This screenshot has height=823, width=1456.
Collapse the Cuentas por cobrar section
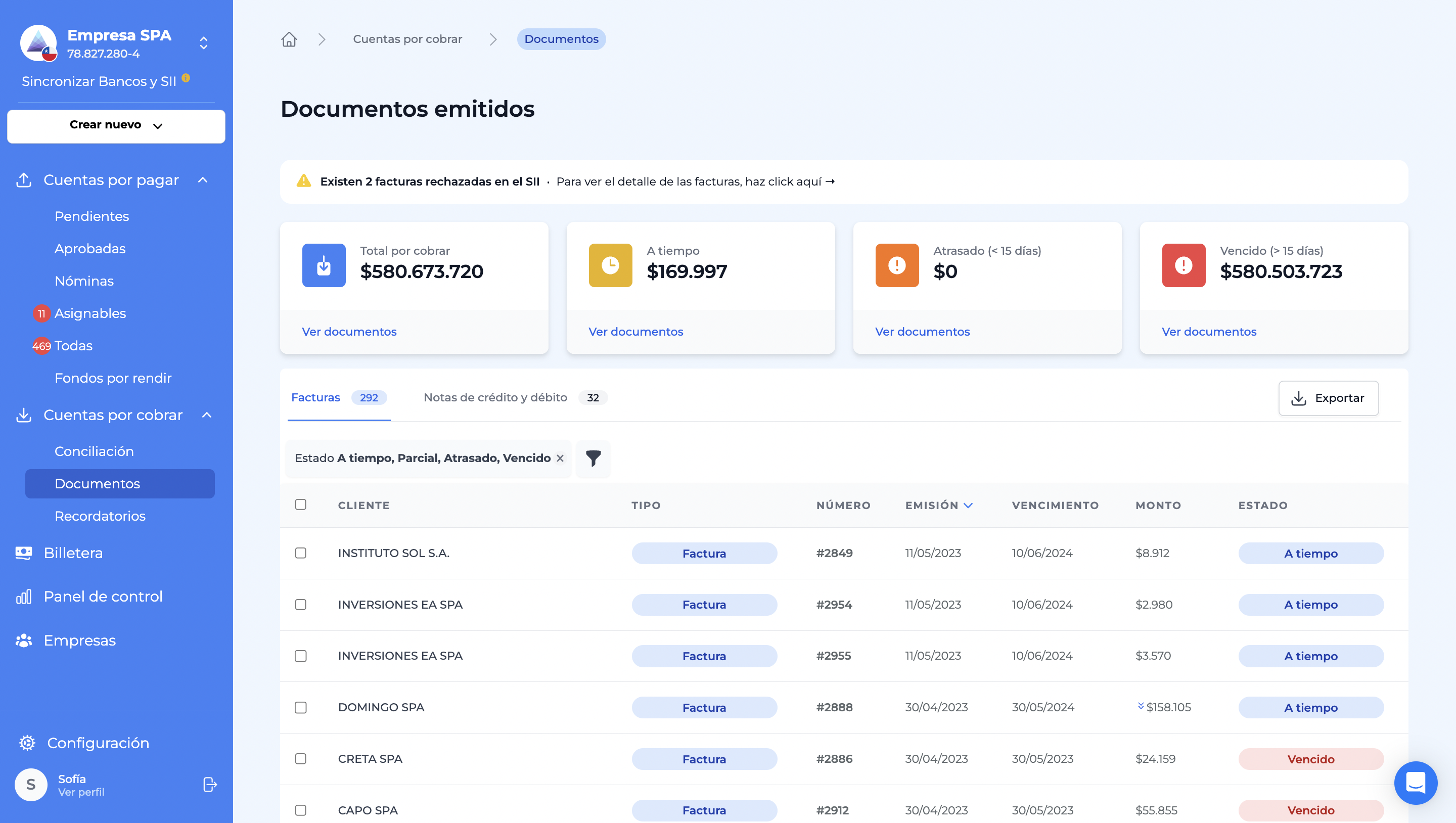click(x=207, y=415)
